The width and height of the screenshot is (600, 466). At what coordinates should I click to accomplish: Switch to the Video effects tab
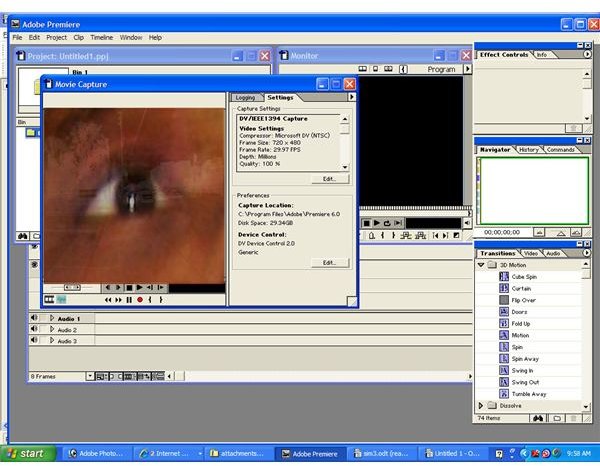[531, 253]
